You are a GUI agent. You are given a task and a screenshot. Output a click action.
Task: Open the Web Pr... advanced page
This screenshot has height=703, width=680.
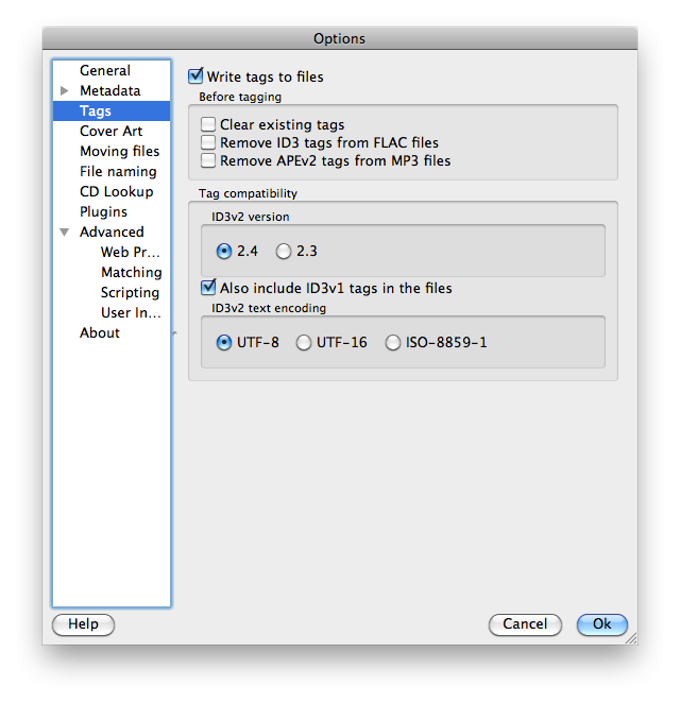click(130, 252)
